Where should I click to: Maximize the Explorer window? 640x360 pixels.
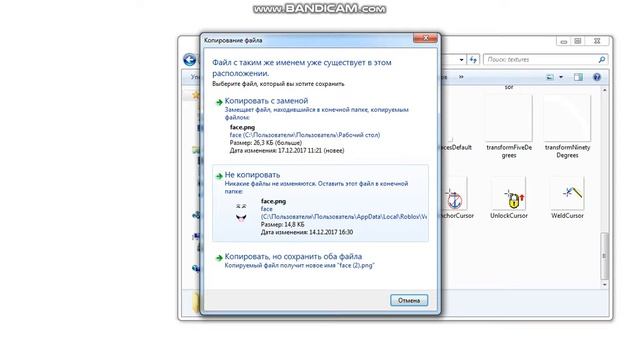[x=578, y=41]
